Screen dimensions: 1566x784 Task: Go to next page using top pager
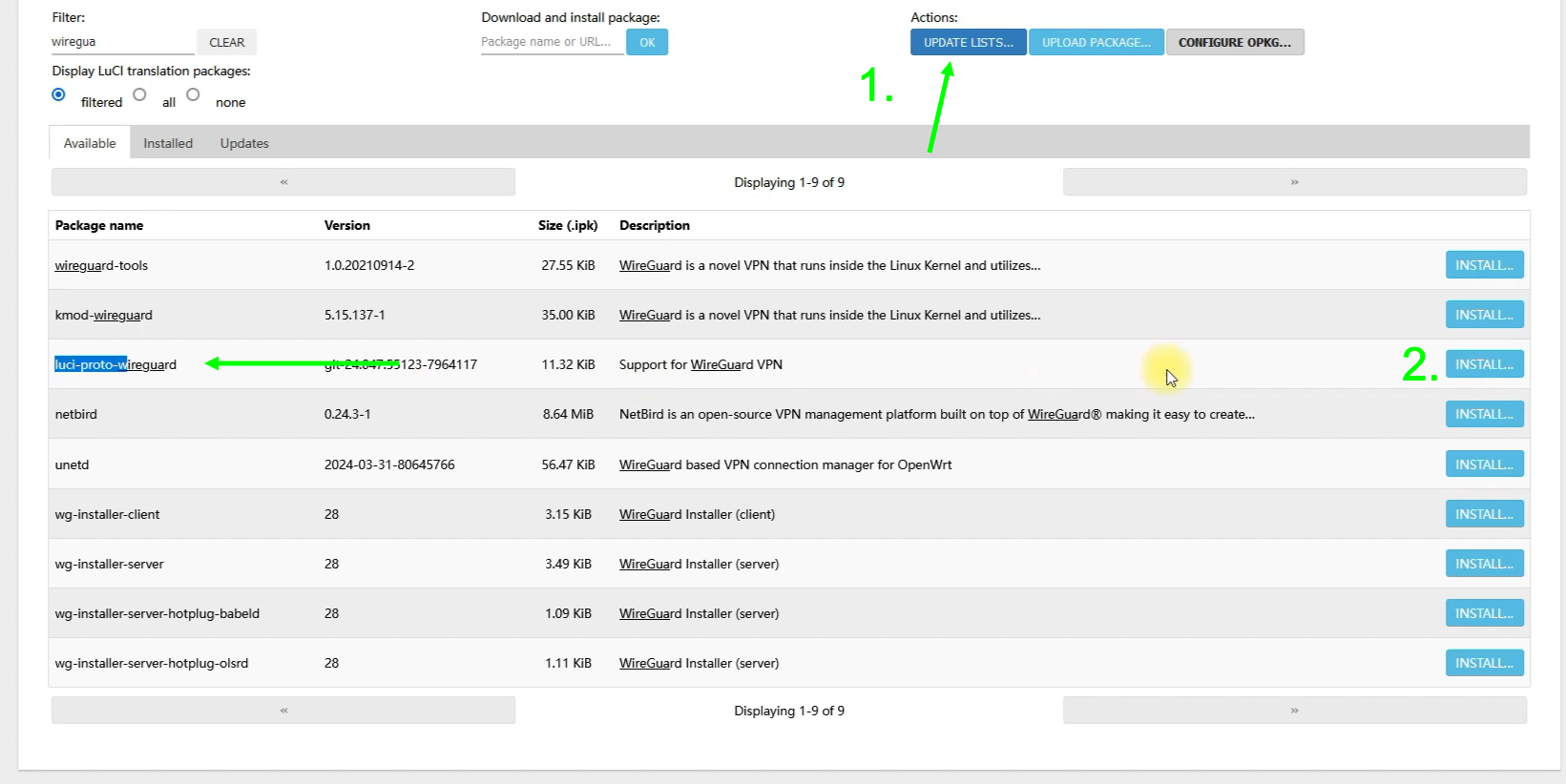[1294, 182]
